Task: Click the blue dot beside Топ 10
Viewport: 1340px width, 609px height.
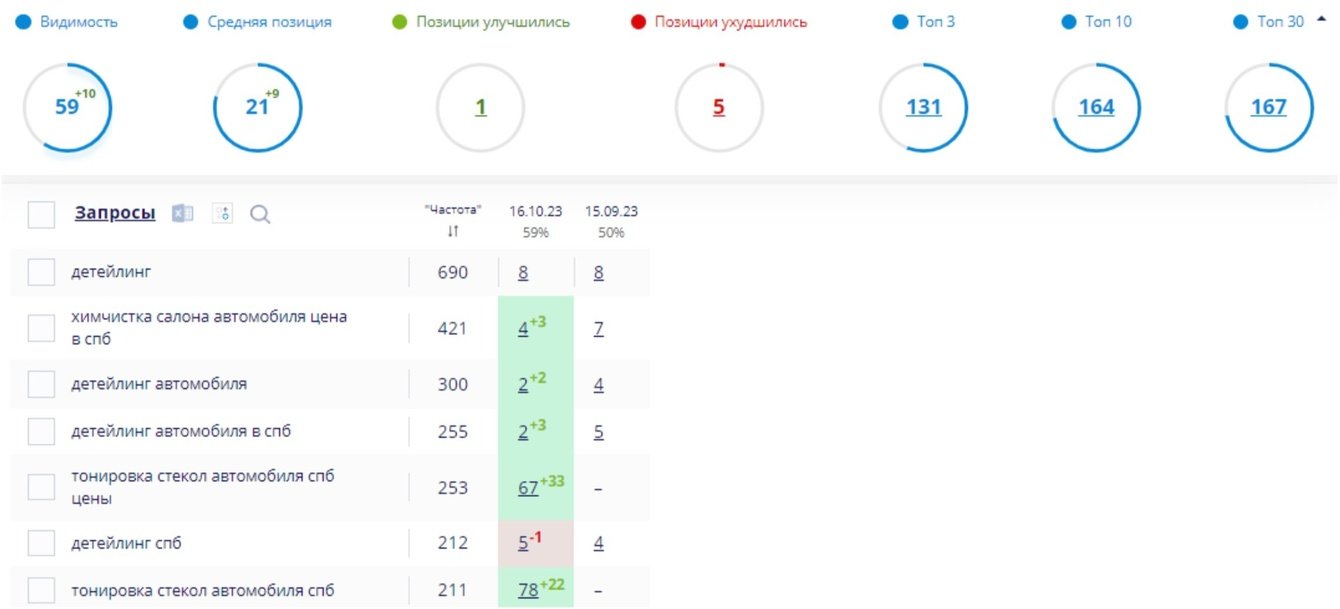Action: pyautogui.click(x=1068, y=22)
